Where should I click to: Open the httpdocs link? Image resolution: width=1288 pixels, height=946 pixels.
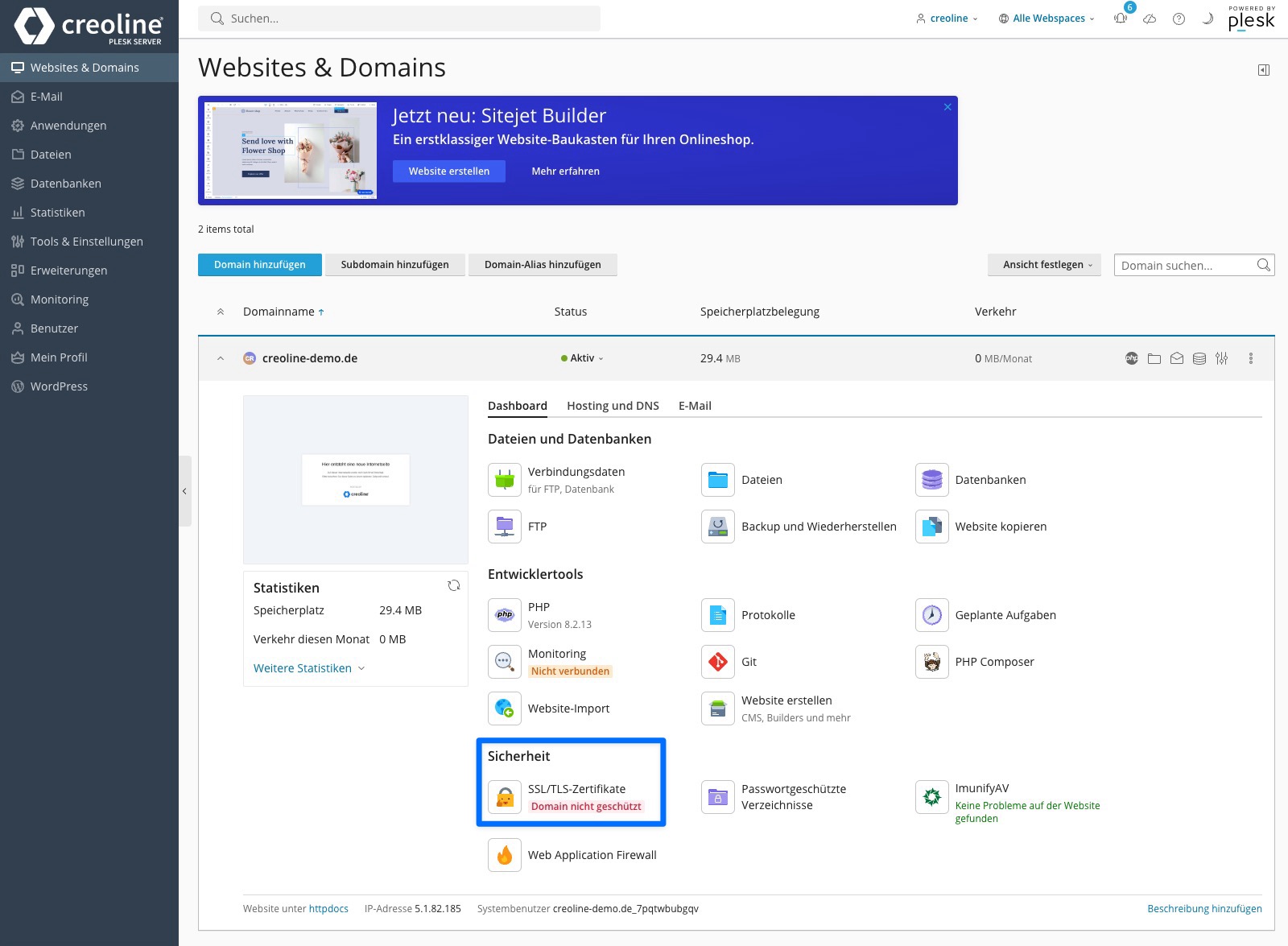[x=328, y=908]
